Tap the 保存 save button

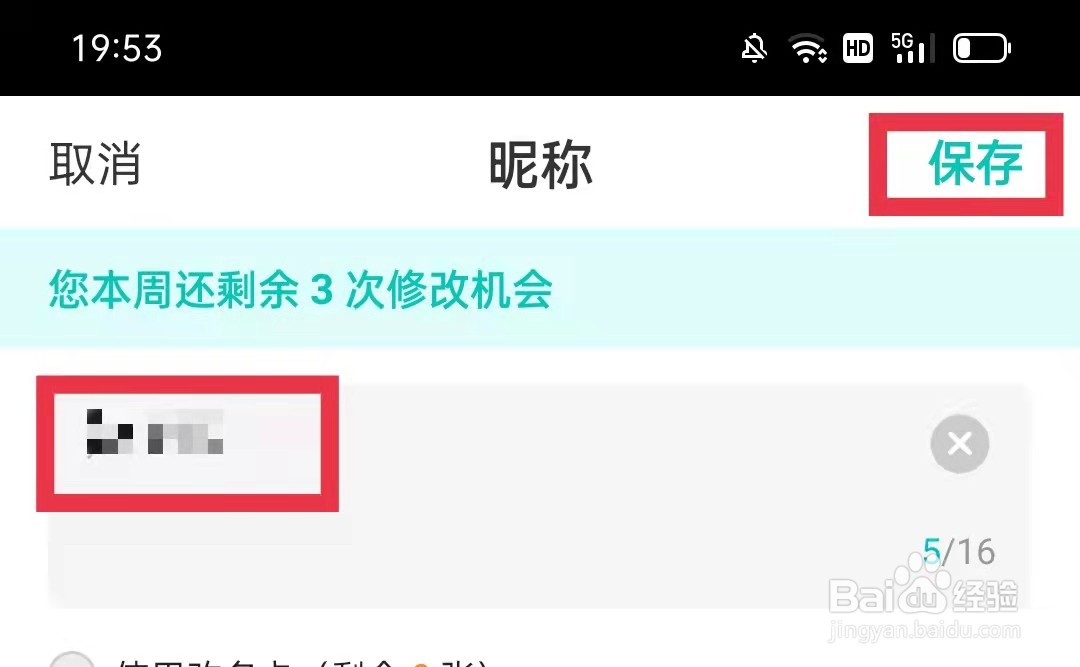click(975, 164)
